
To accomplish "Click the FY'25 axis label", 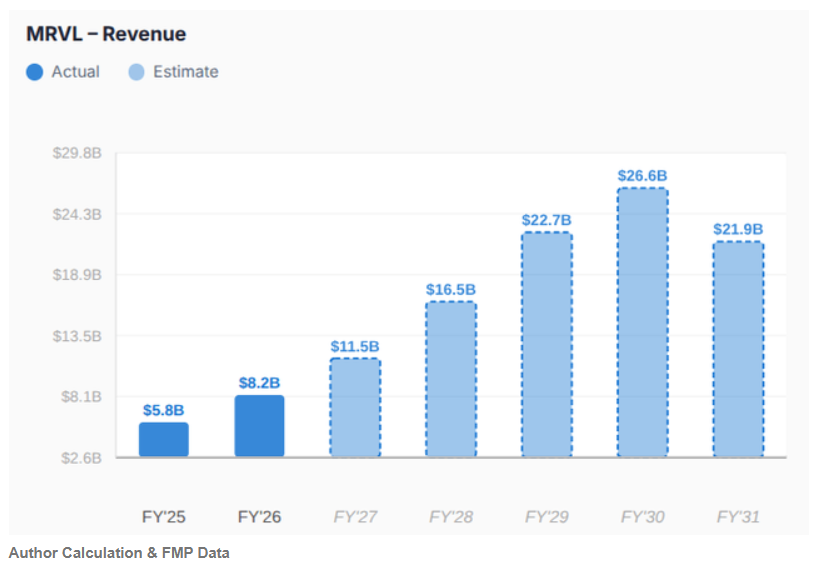I will tap(164, 517).
